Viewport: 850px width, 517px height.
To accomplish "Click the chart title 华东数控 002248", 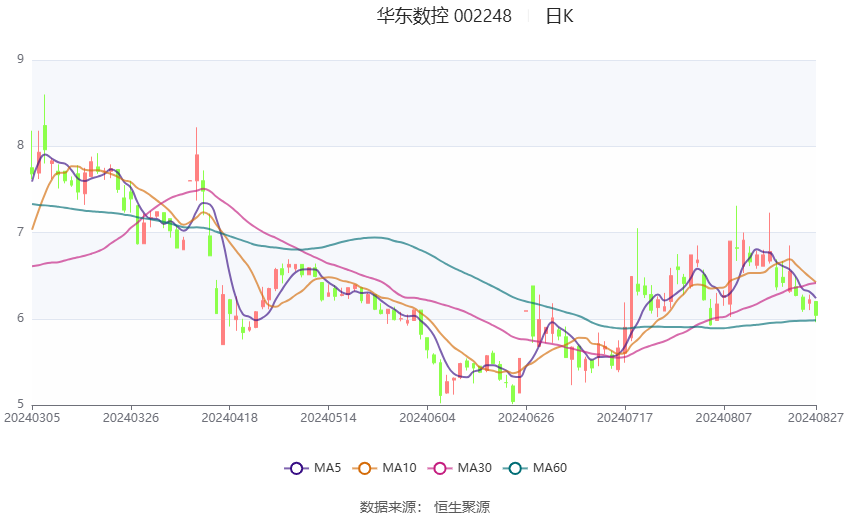I will click(x=444, y=16).
